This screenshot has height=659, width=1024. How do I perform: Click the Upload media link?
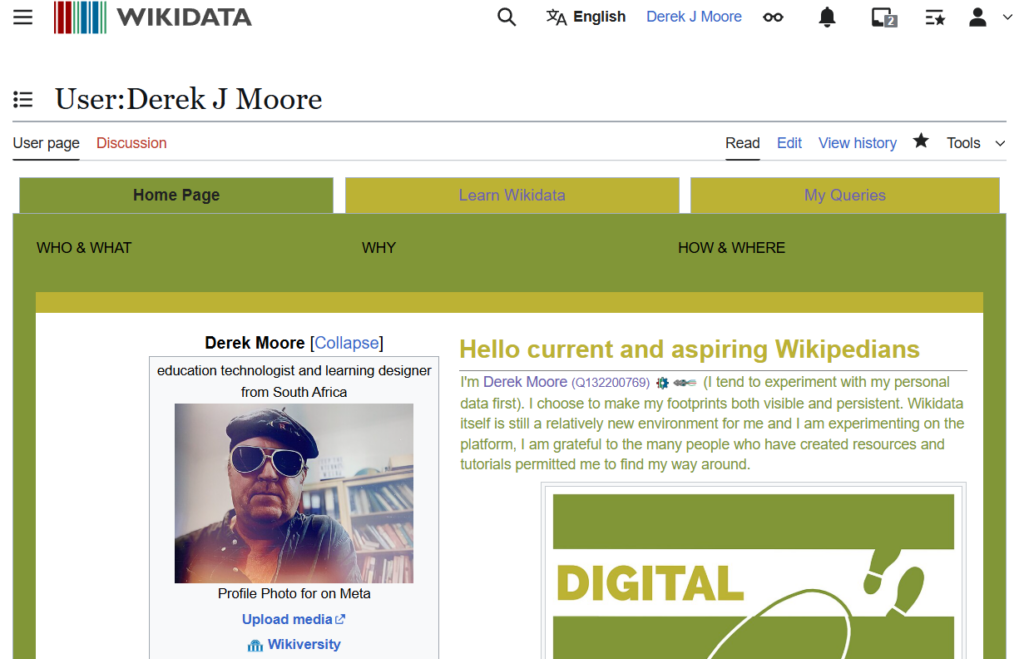[x=293, y=619]
